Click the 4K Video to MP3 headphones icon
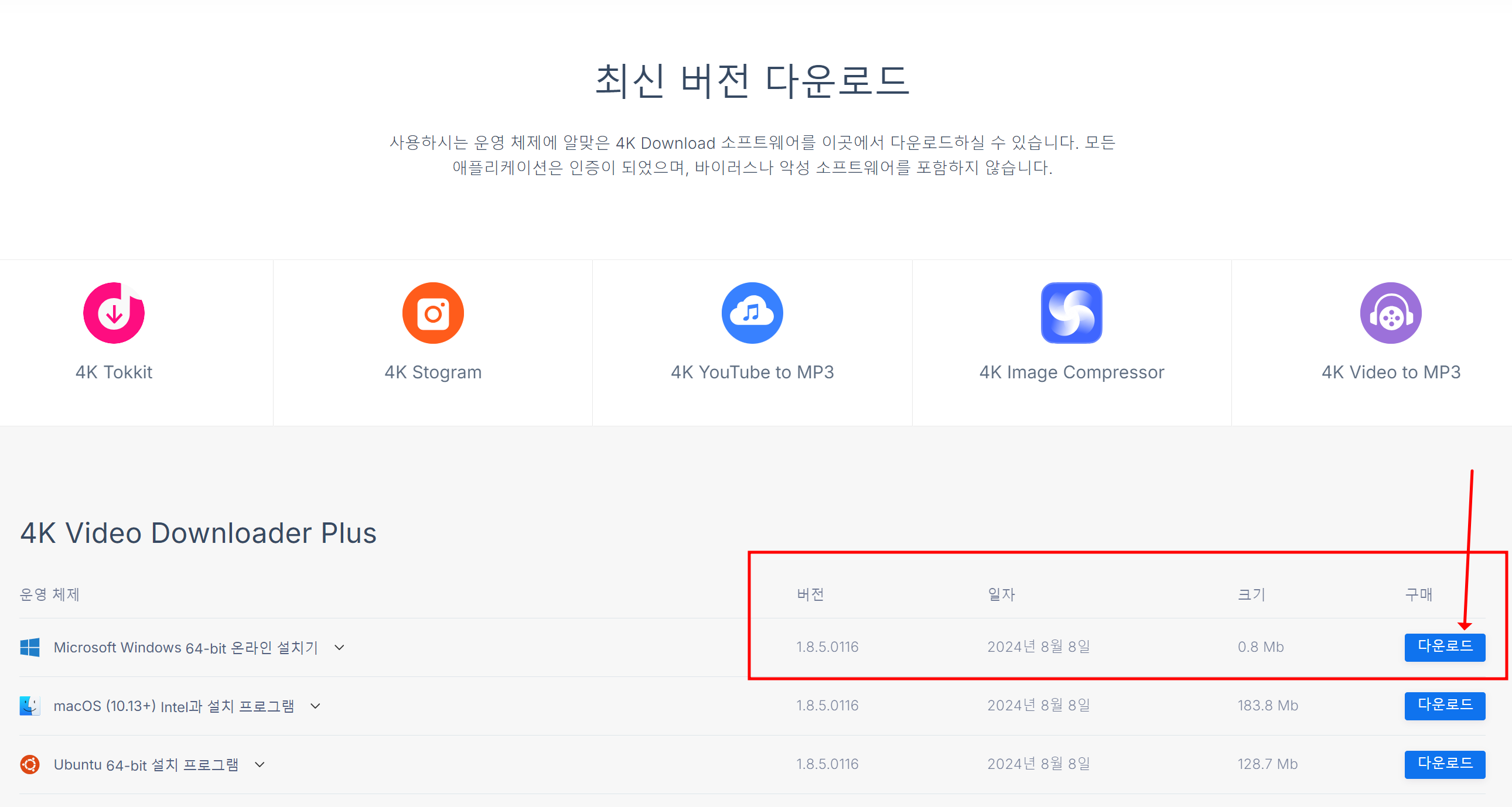 (1391, 313)
